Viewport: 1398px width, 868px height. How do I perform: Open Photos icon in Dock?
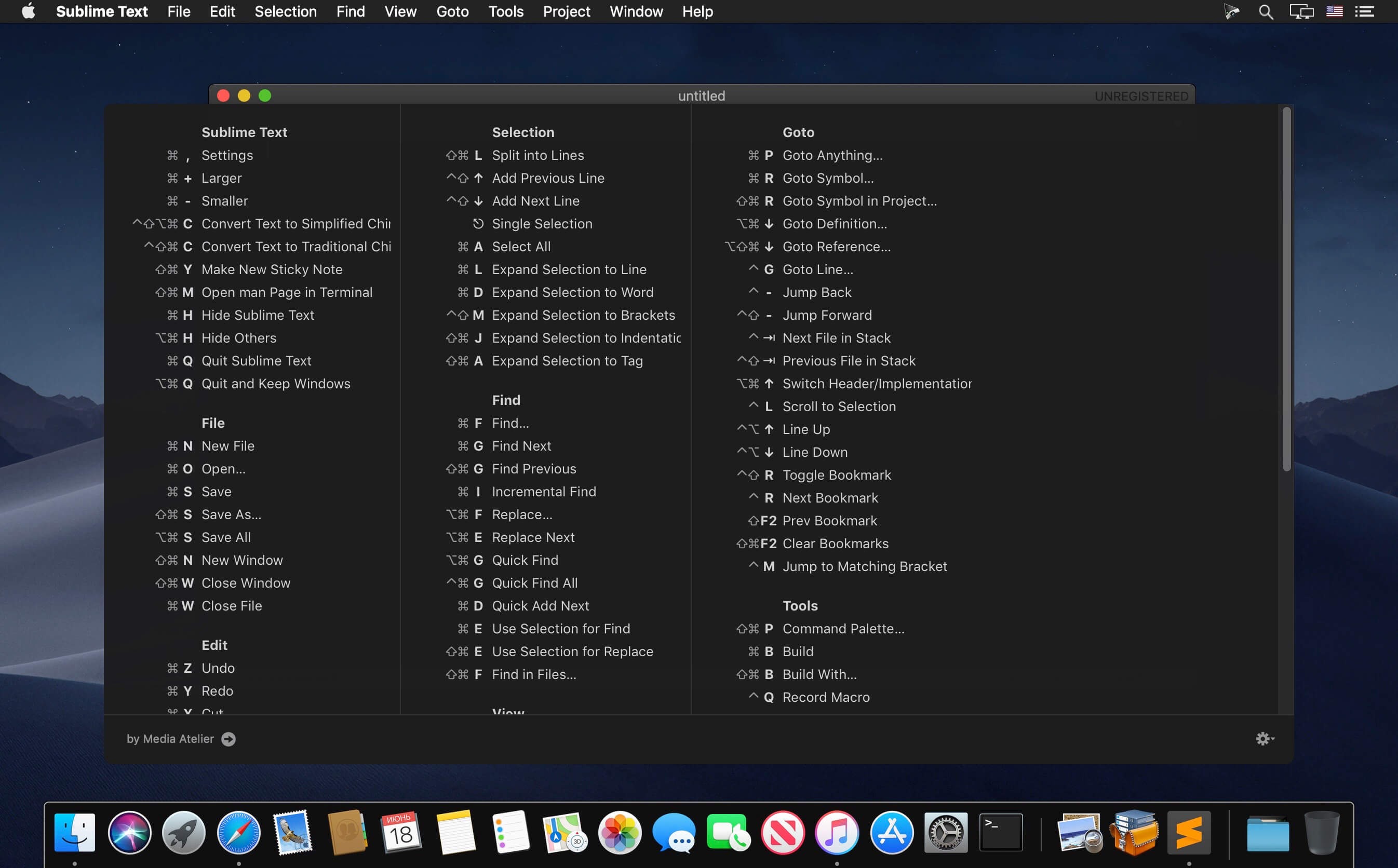pyautogui.click(x=620, y=832)
